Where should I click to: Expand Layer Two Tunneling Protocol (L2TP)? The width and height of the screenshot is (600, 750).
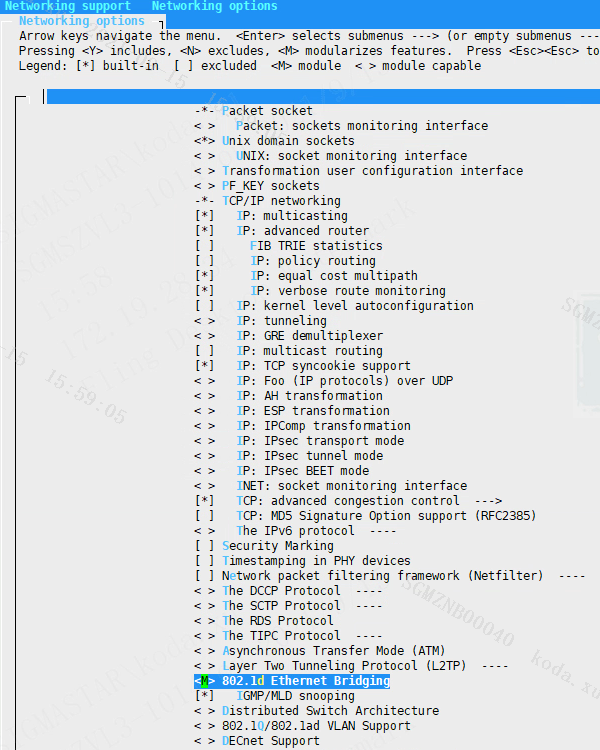pos(352,666)
